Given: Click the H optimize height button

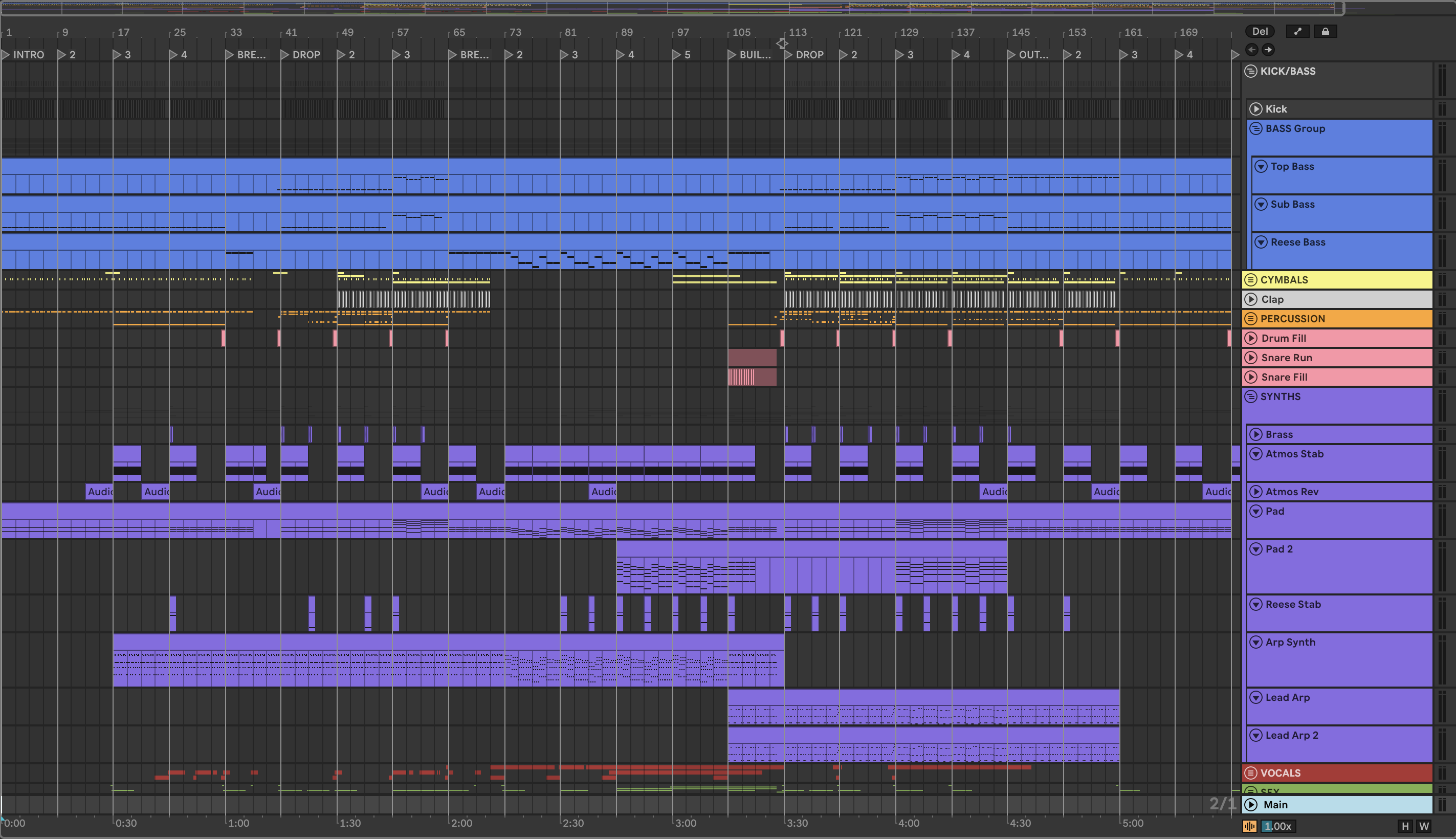Looking at the screenshot, I should coord(1405,826).
